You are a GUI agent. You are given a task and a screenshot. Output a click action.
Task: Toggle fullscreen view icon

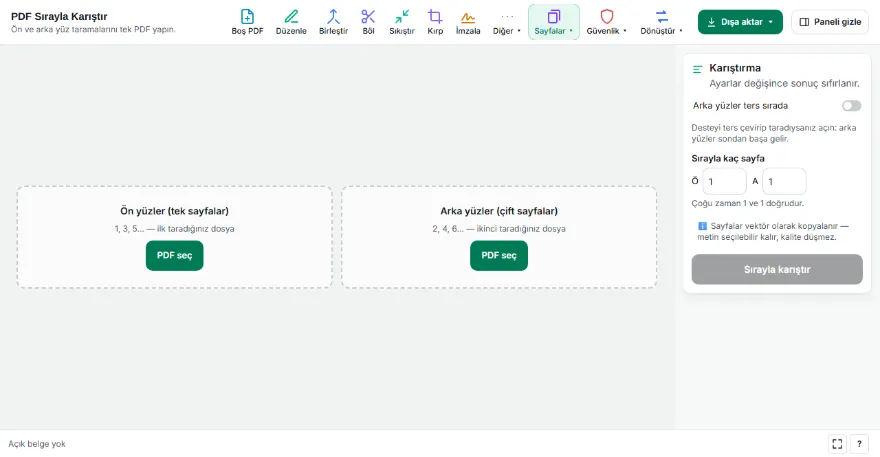pyautogui.click(x=837, y=444)
